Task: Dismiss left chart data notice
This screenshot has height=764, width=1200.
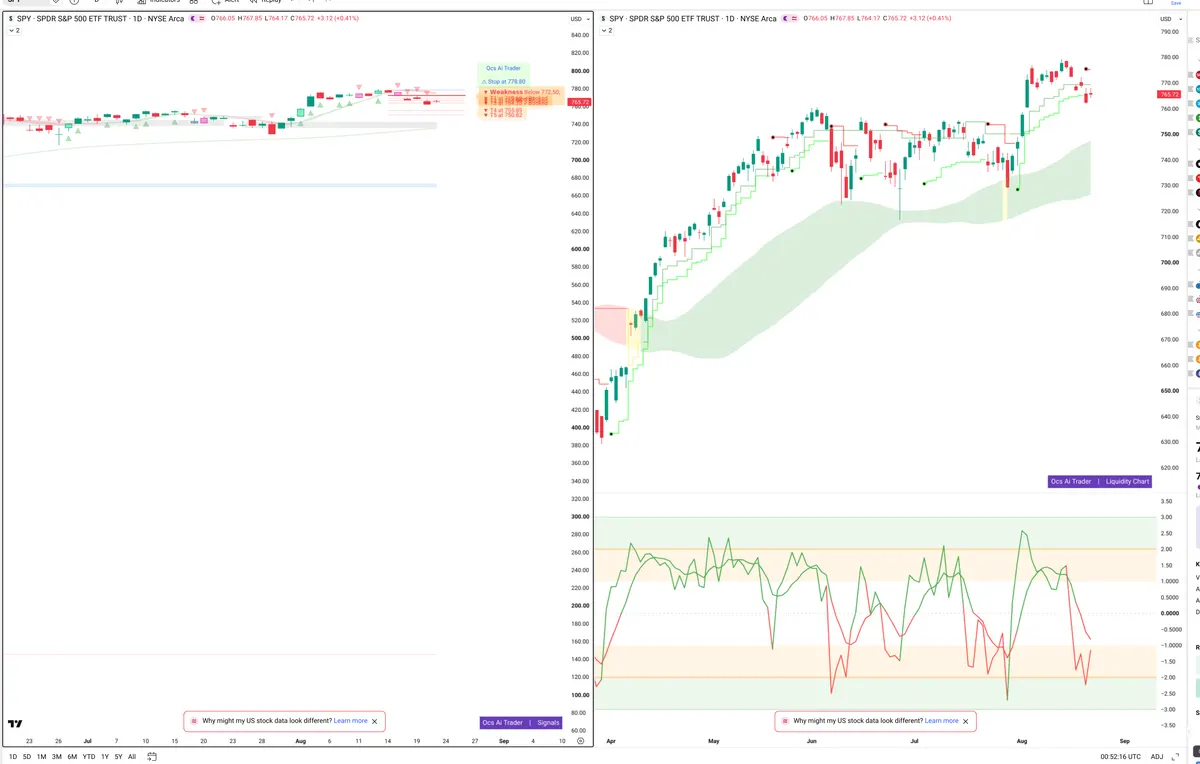Action: [x=375, y=721]
